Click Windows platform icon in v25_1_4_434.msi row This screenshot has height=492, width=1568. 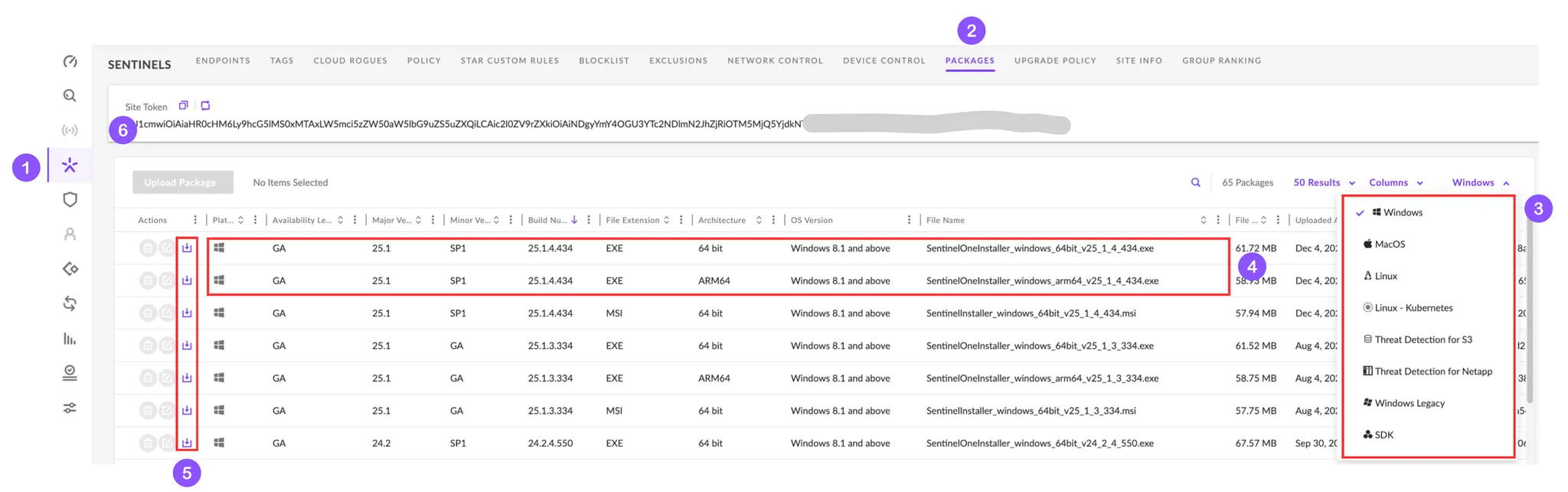(219, 313)
